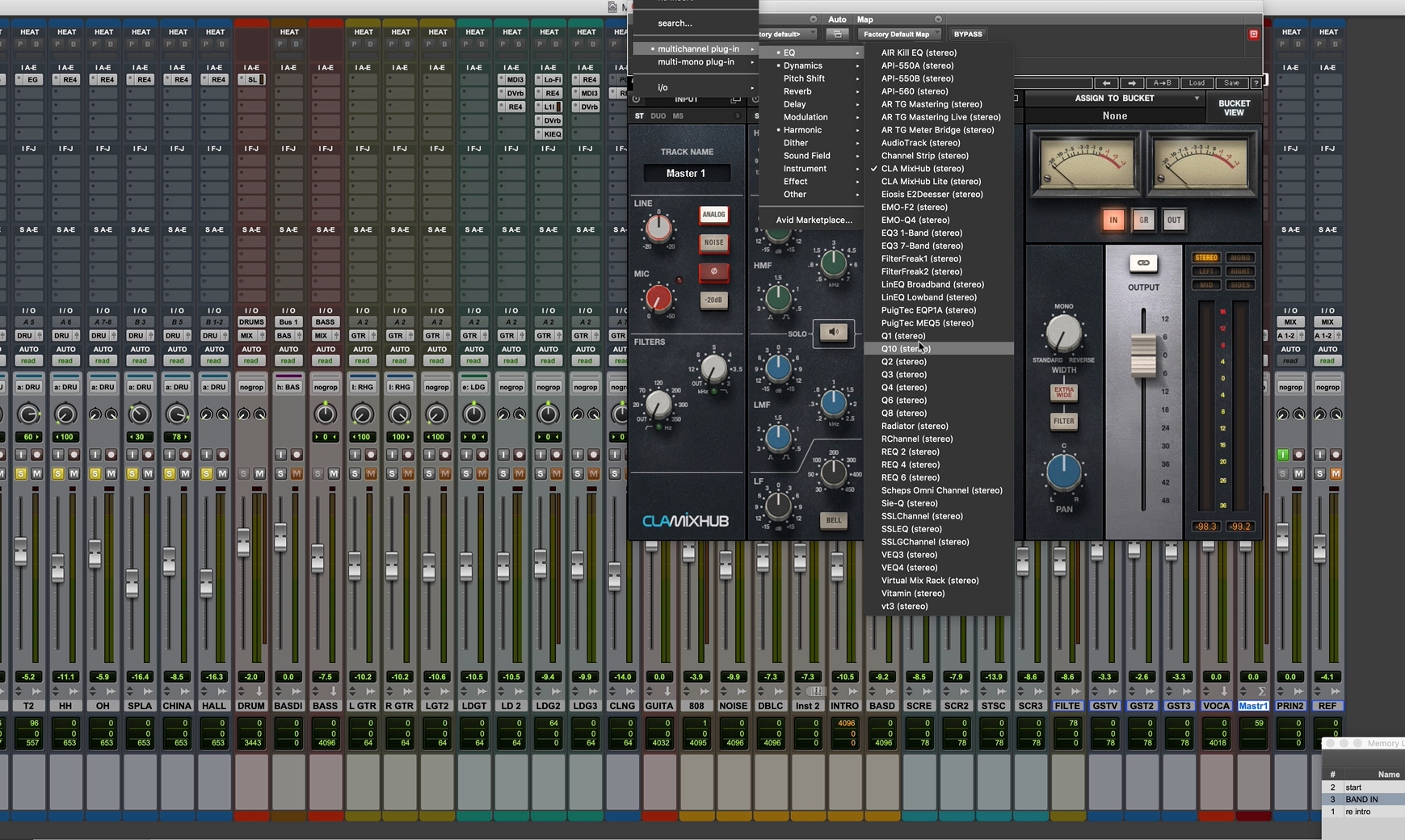Click the preset settings window icon beside Auto
1405x840 pixels.
837,34
